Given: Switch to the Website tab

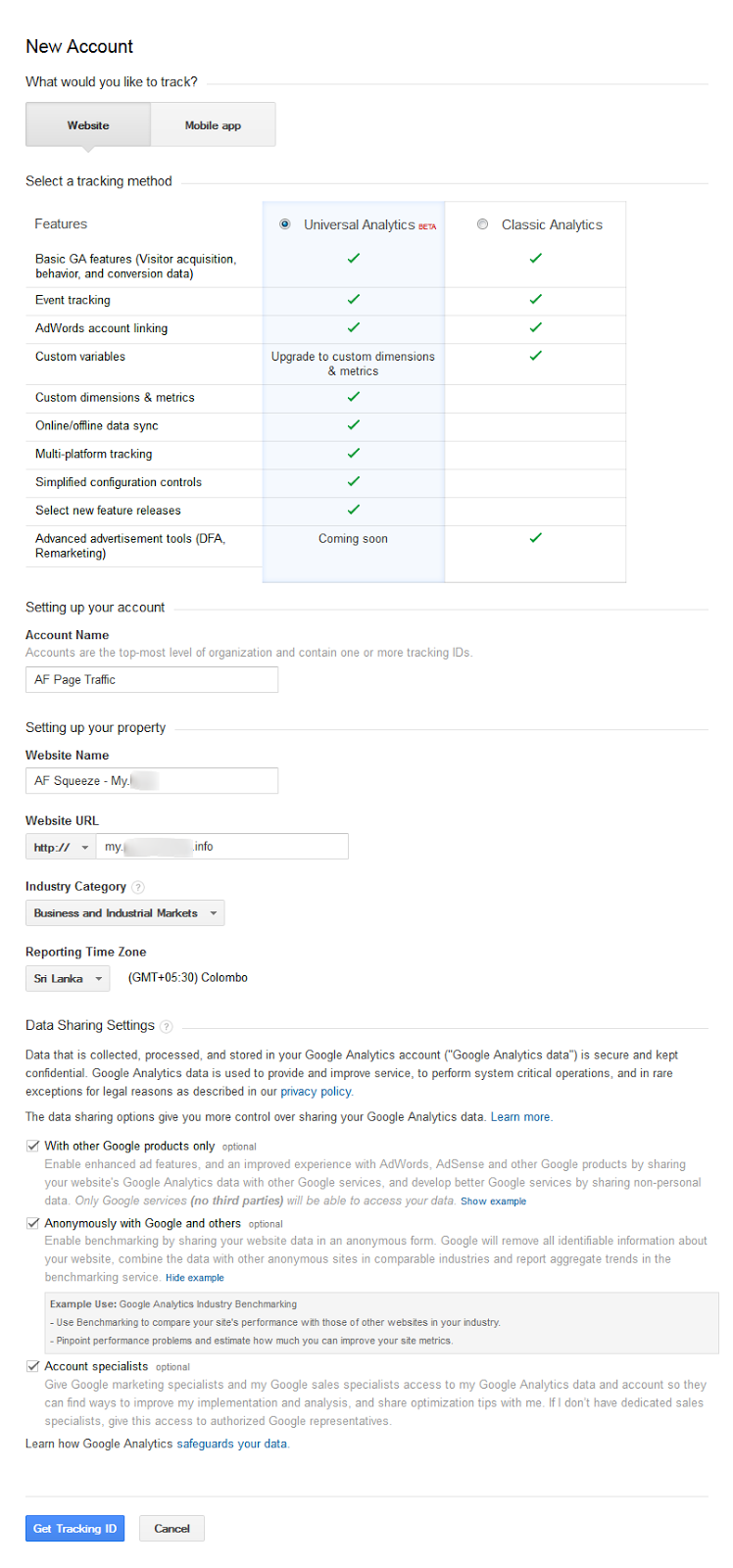Looking at the screenshot, I should point(88,125).
